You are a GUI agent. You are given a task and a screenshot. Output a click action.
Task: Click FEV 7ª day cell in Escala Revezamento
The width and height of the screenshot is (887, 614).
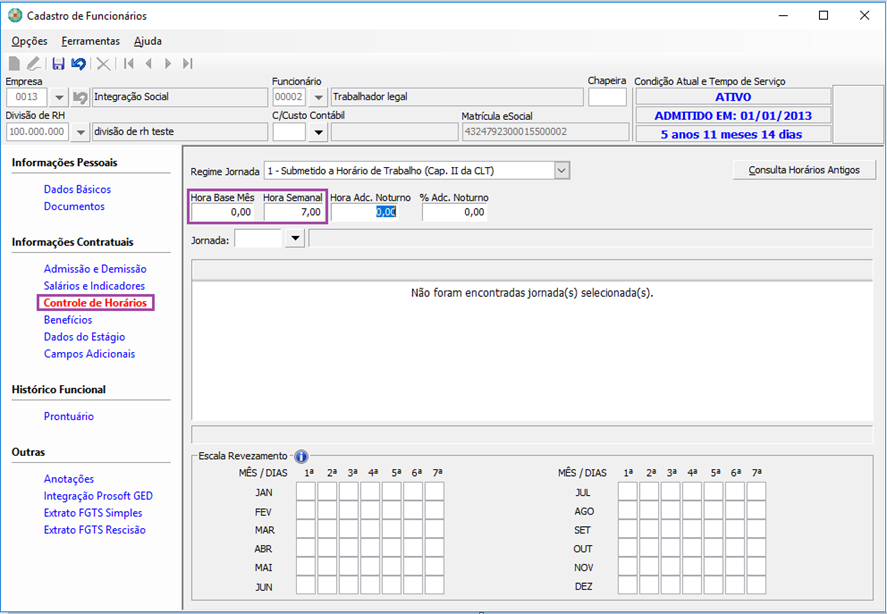click(434, 510)
